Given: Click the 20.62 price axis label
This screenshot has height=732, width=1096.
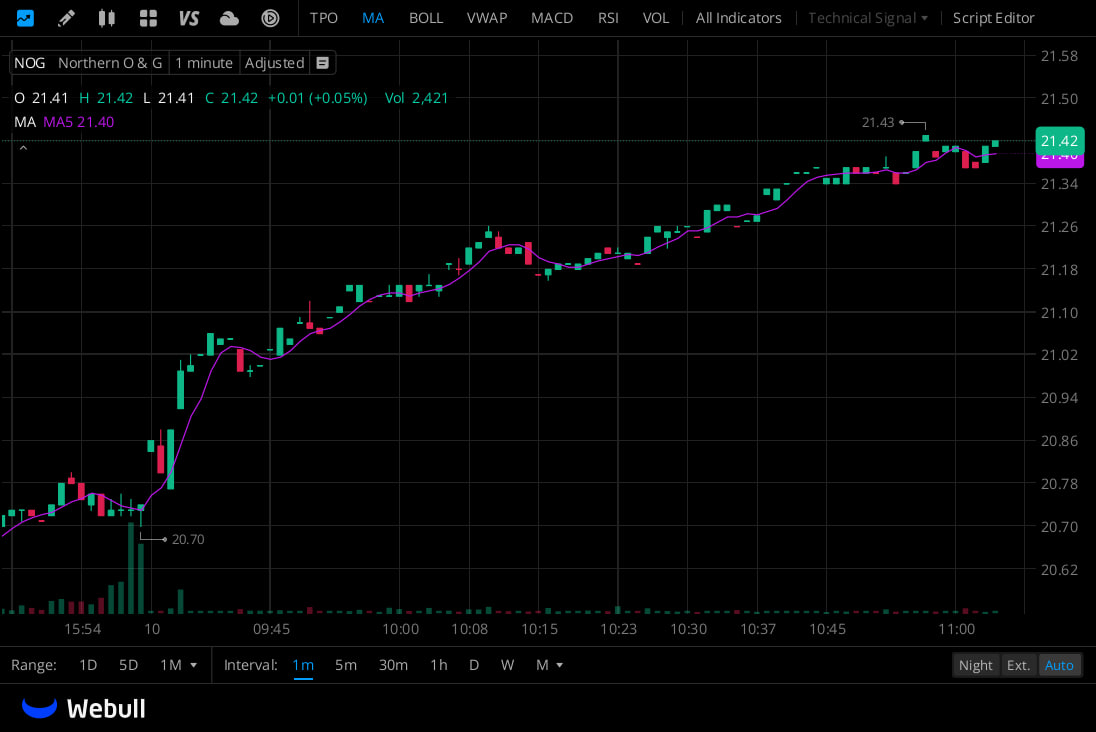Looking at the screenshot, I should tap(1059, 570).
